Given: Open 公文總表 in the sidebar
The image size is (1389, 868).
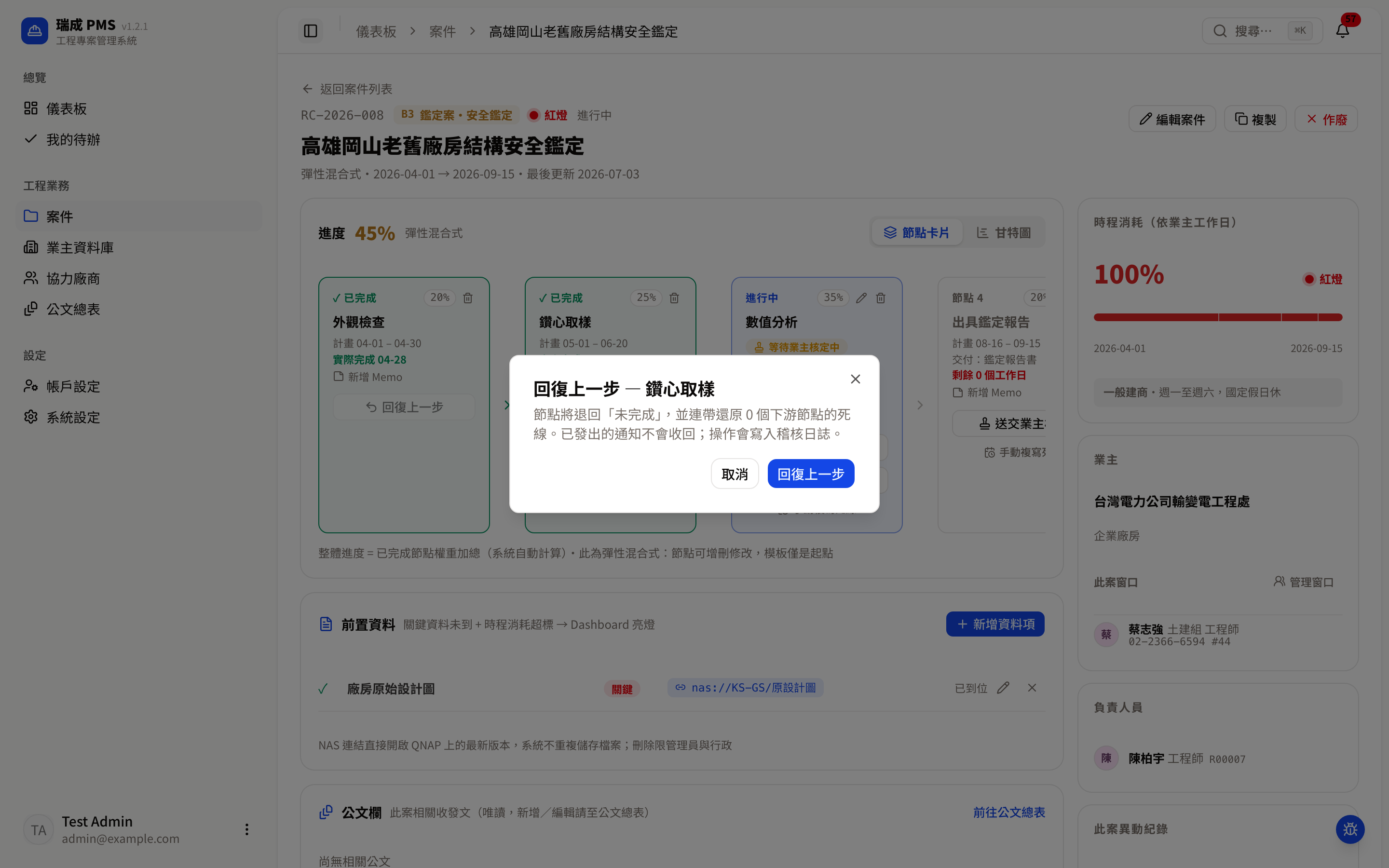Looking at the screenshot, I should coord(139,310).
